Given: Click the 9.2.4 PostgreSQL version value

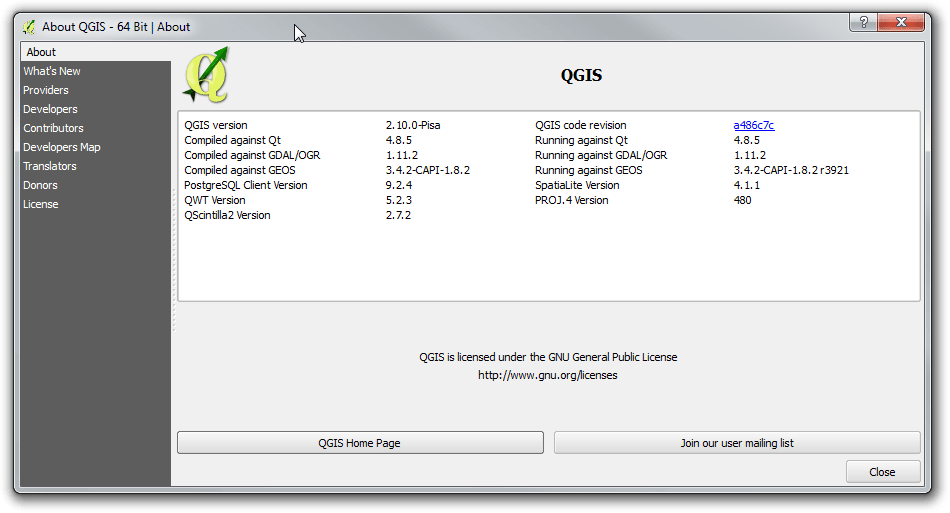Looking at the screenshot, I should click(x=399, y=185).
